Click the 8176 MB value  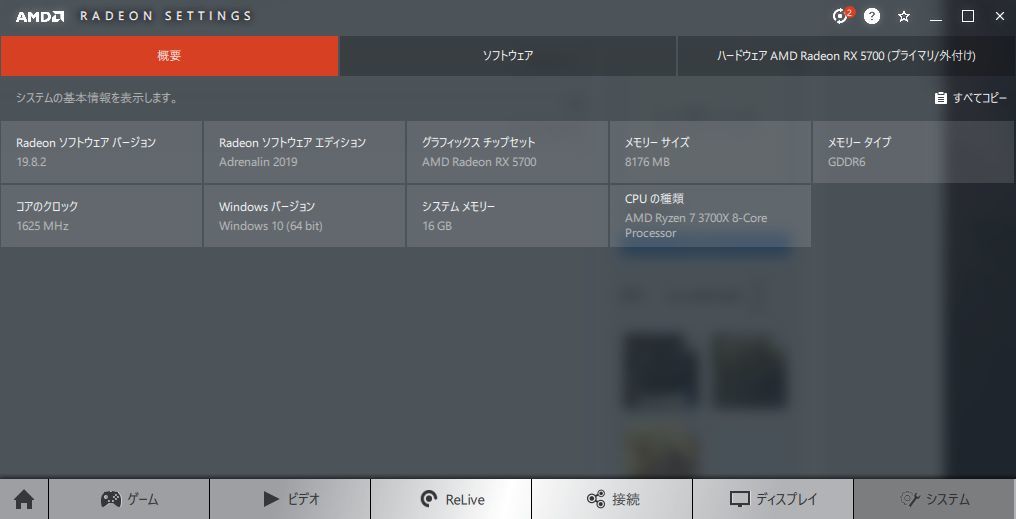647,162
